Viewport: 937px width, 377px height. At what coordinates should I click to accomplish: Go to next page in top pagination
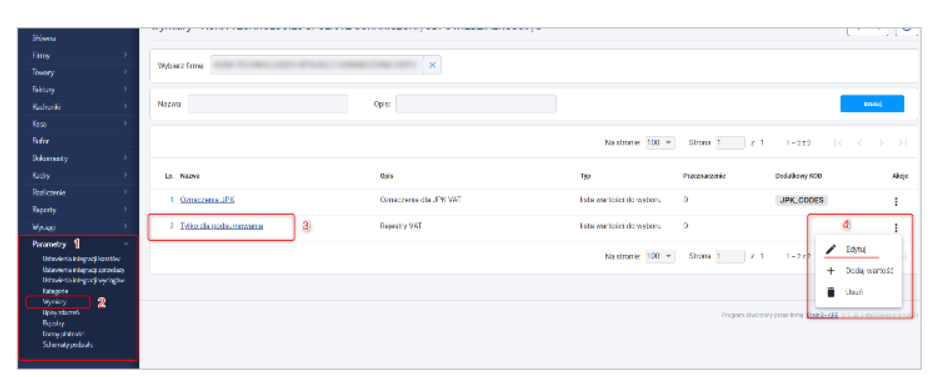tap(880, 143)
